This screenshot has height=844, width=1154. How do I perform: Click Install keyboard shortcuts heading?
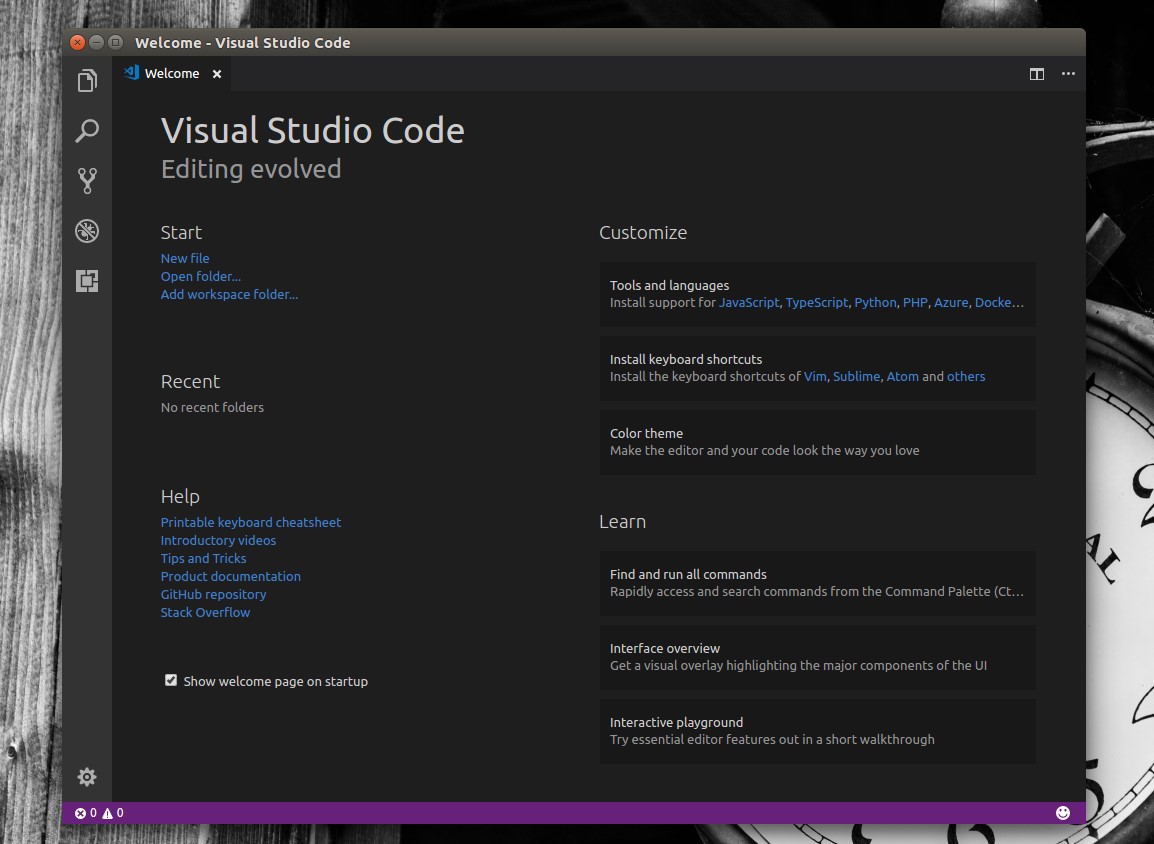click(686, 360)
